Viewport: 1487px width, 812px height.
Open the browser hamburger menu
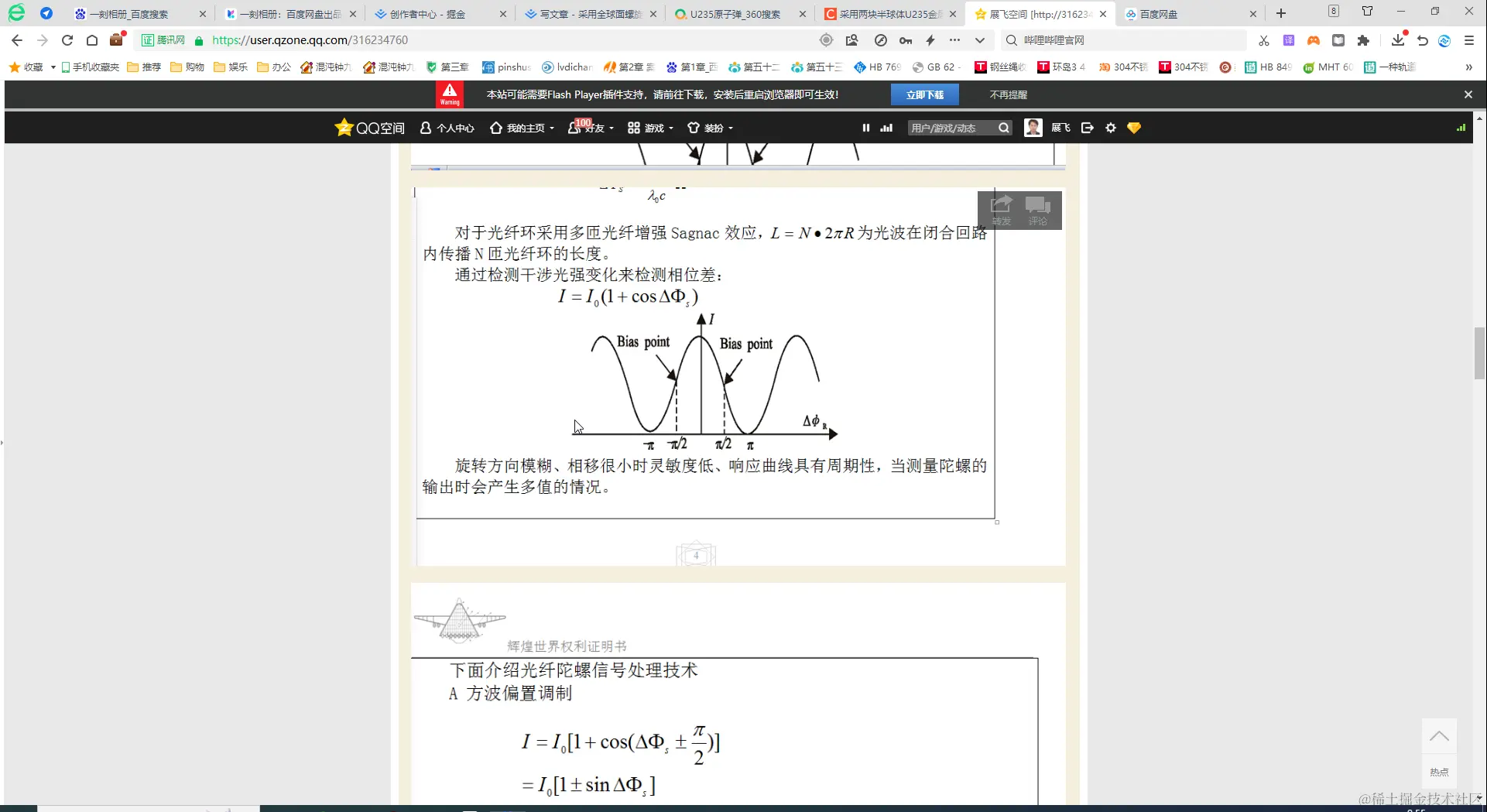pyautogui.click(x=1468, y=39)
